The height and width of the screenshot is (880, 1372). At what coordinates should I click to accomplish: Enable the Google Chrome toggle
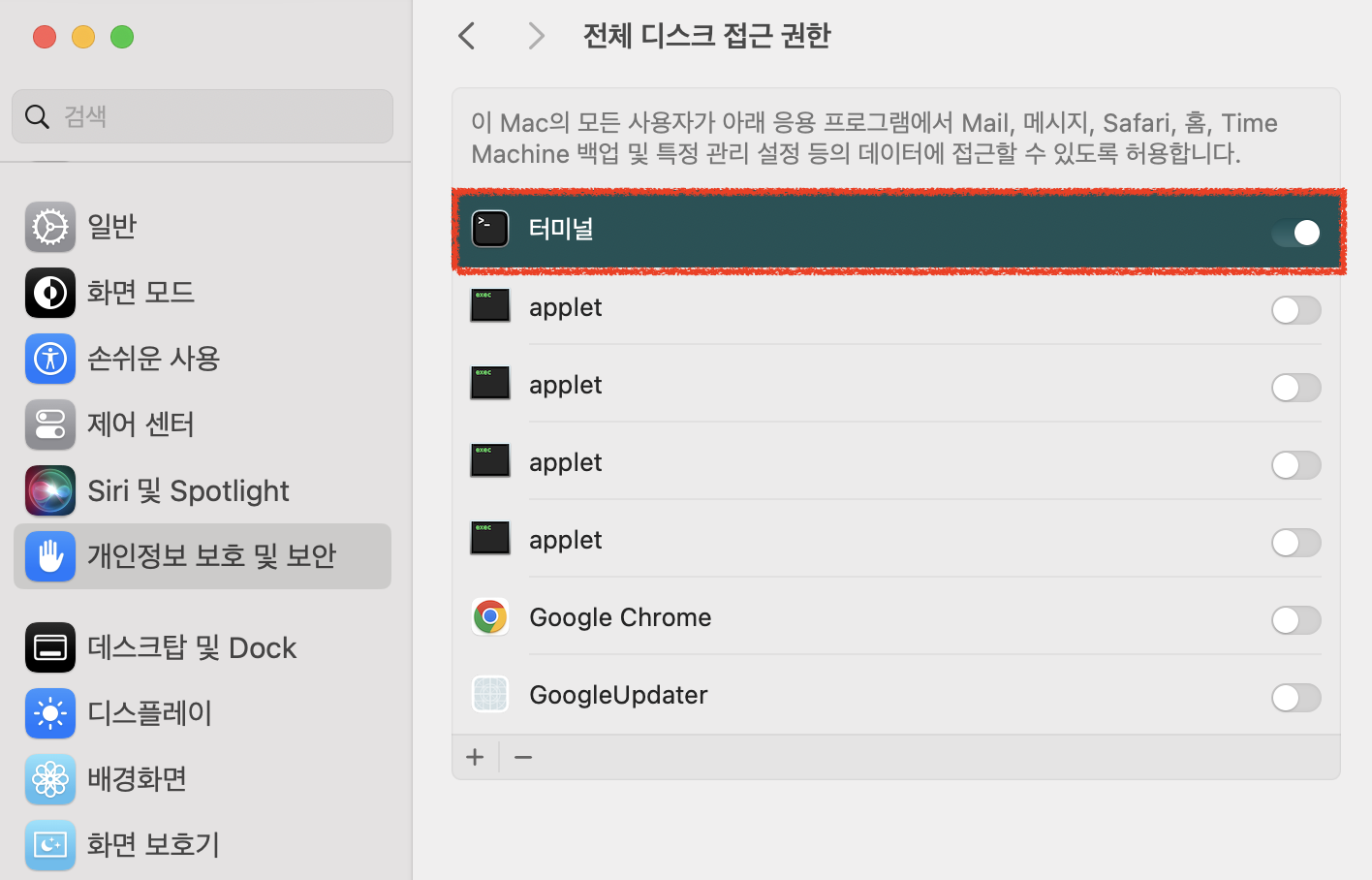(x=1296, y=620)
